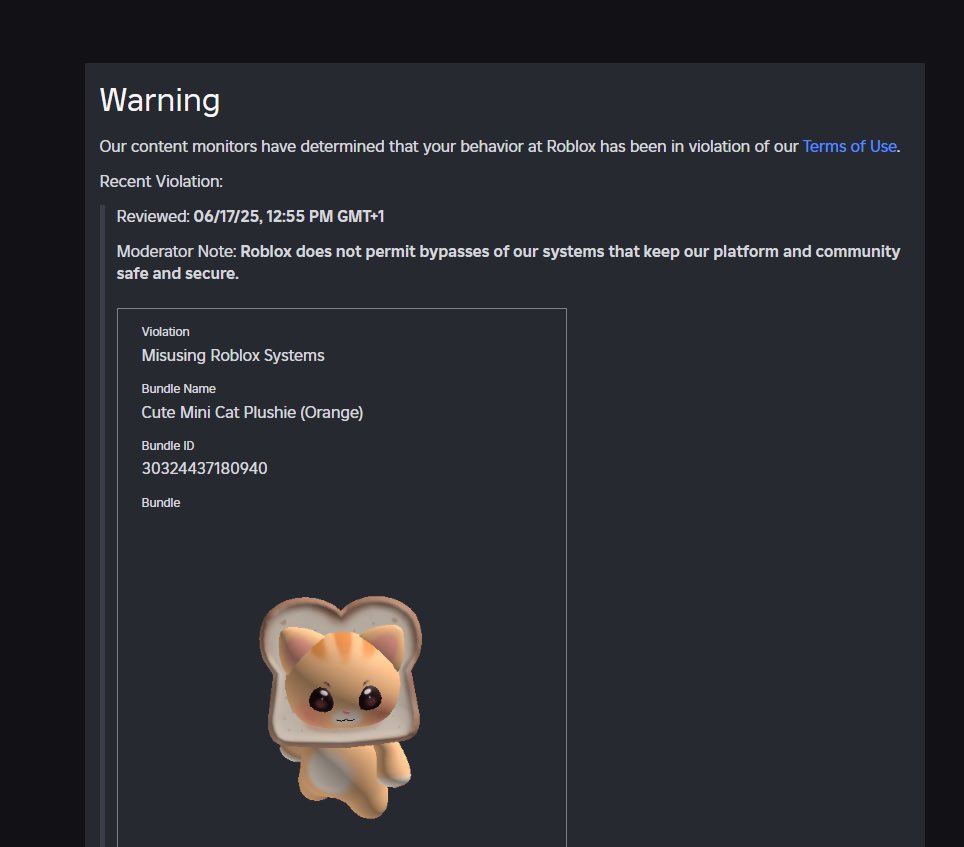This screenshot has width=964, height=847.
Task: Click the Bundle Name field label
Action: point(178,388)
